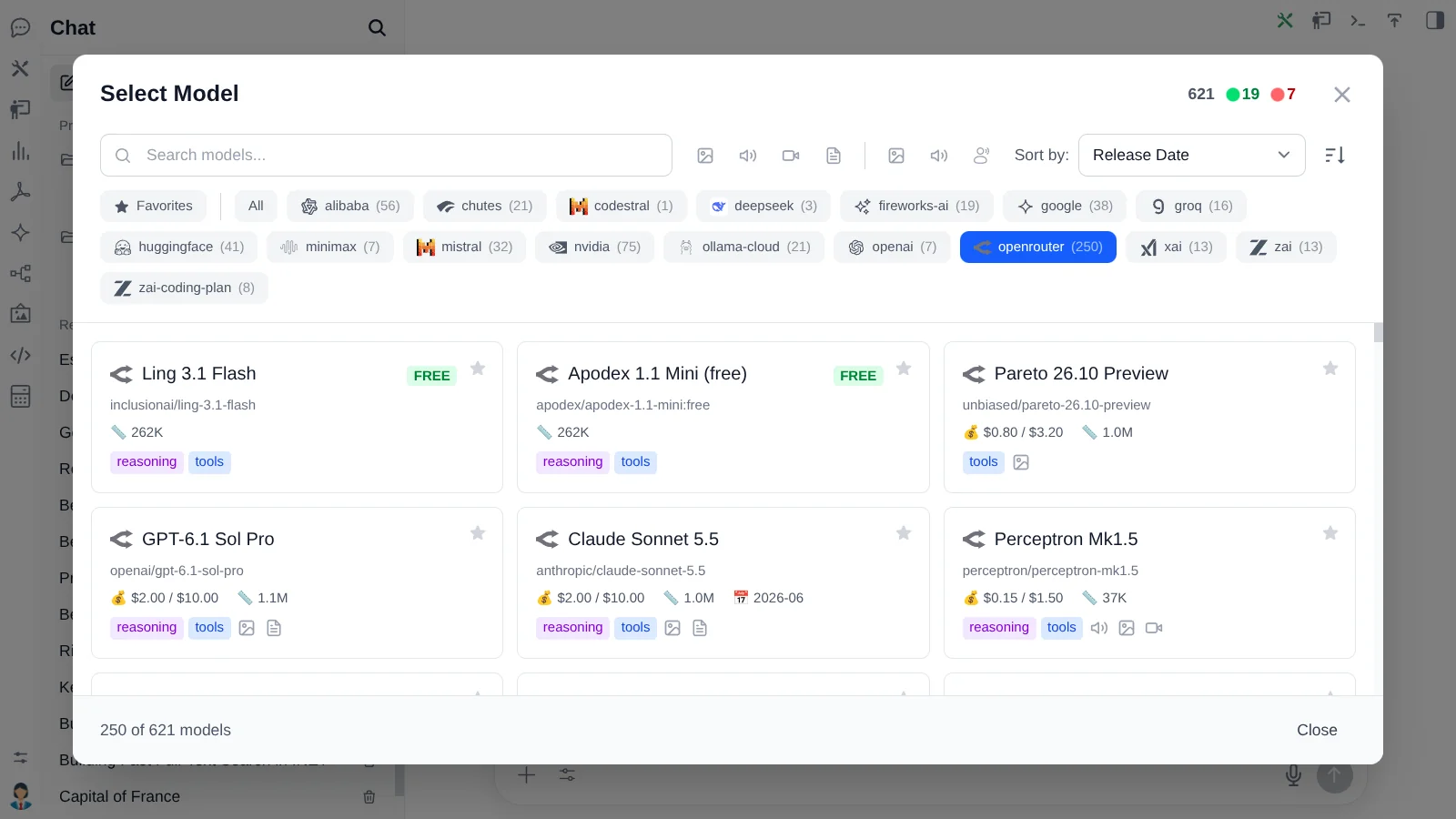Choose the GPT-6.1 Sol Pro model title

tap(208, 539)
